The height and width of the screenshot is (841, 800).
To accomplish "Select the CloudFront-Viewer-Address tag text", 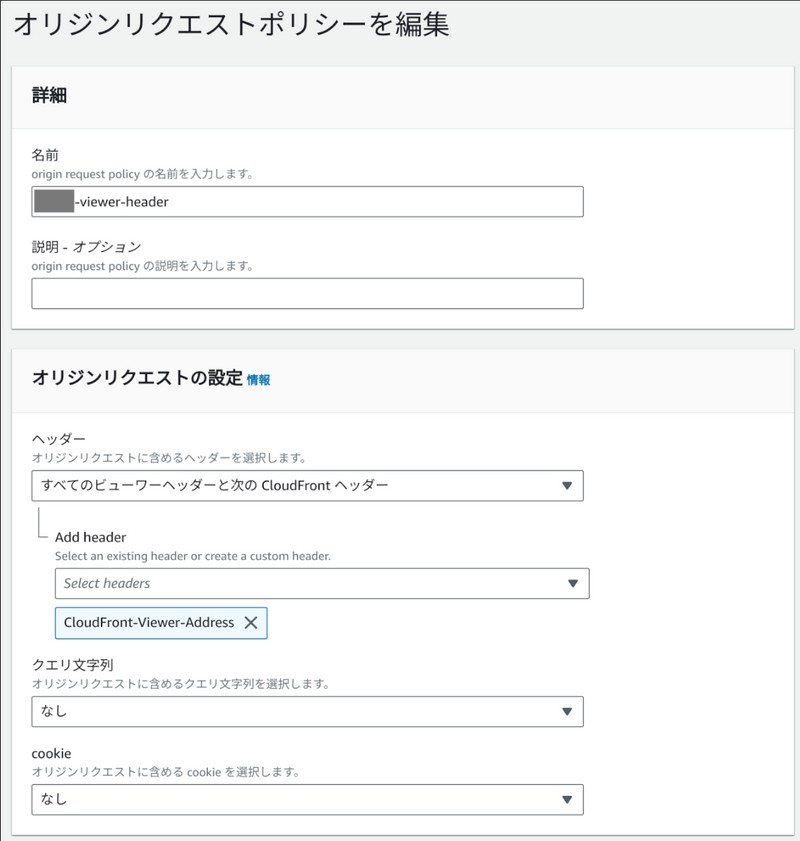I will [148, 623].
